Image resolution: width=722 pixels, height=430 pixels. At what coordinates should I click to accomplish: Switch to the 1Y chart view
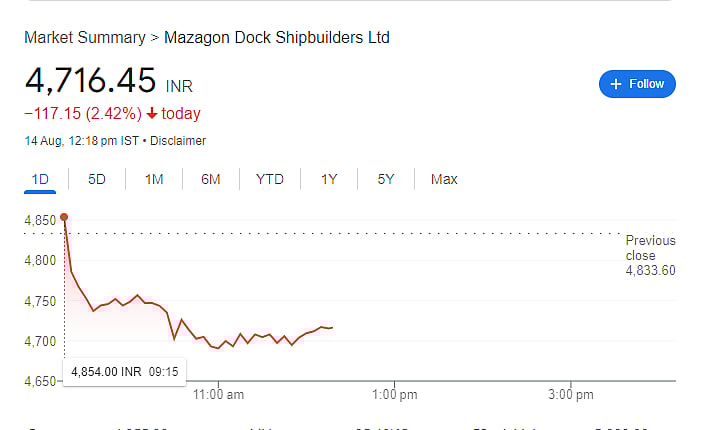tap(329, 179)
